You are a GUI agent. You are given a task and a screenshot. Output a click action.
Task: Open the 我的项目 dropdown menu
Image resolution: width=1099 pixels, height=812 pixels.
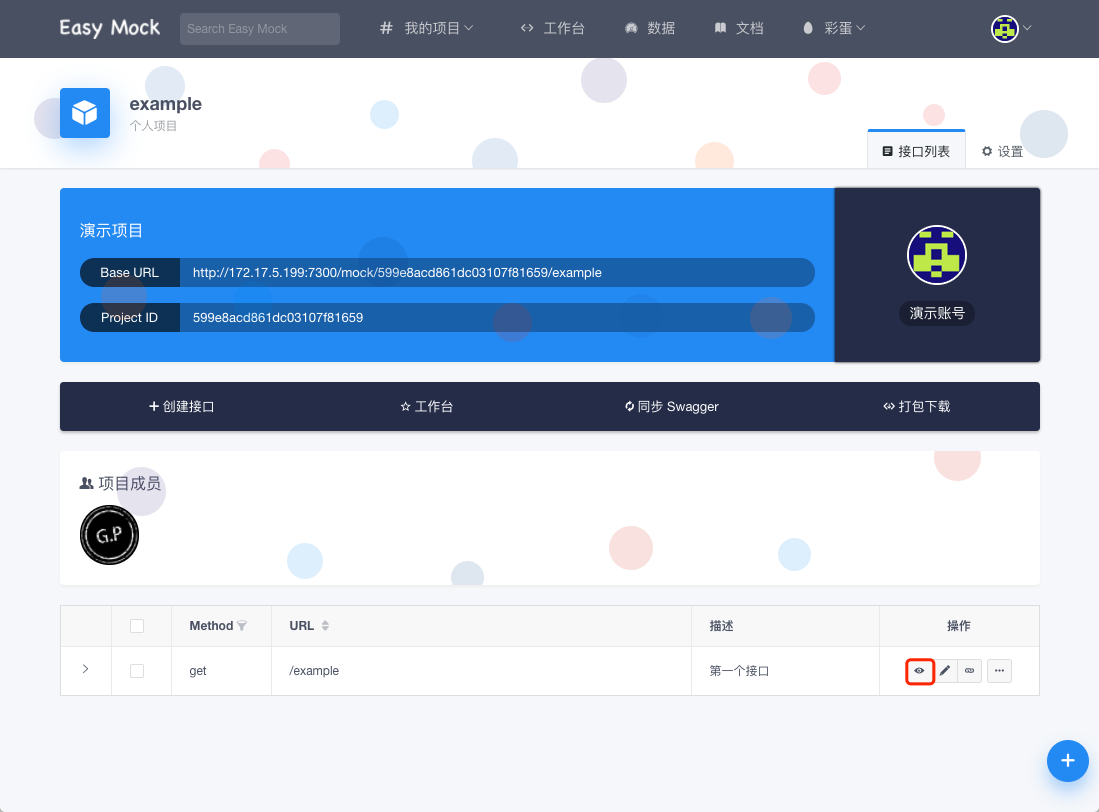[x=427, y=29]
